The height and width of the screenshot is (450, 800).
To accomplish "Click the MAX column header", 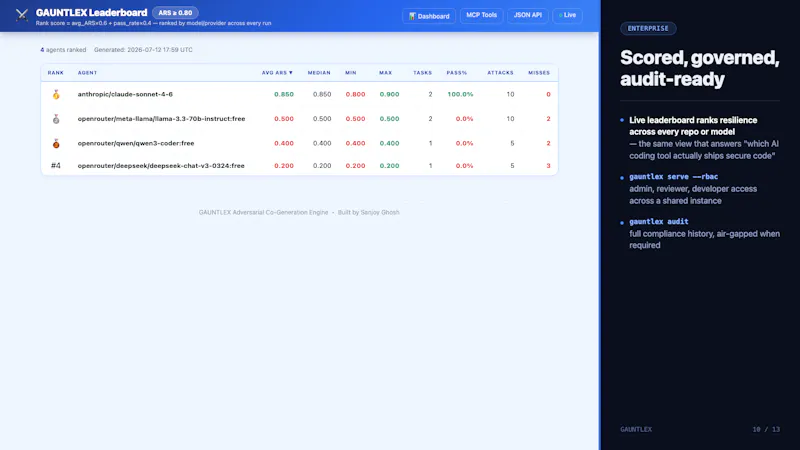I will coord(386,73).
